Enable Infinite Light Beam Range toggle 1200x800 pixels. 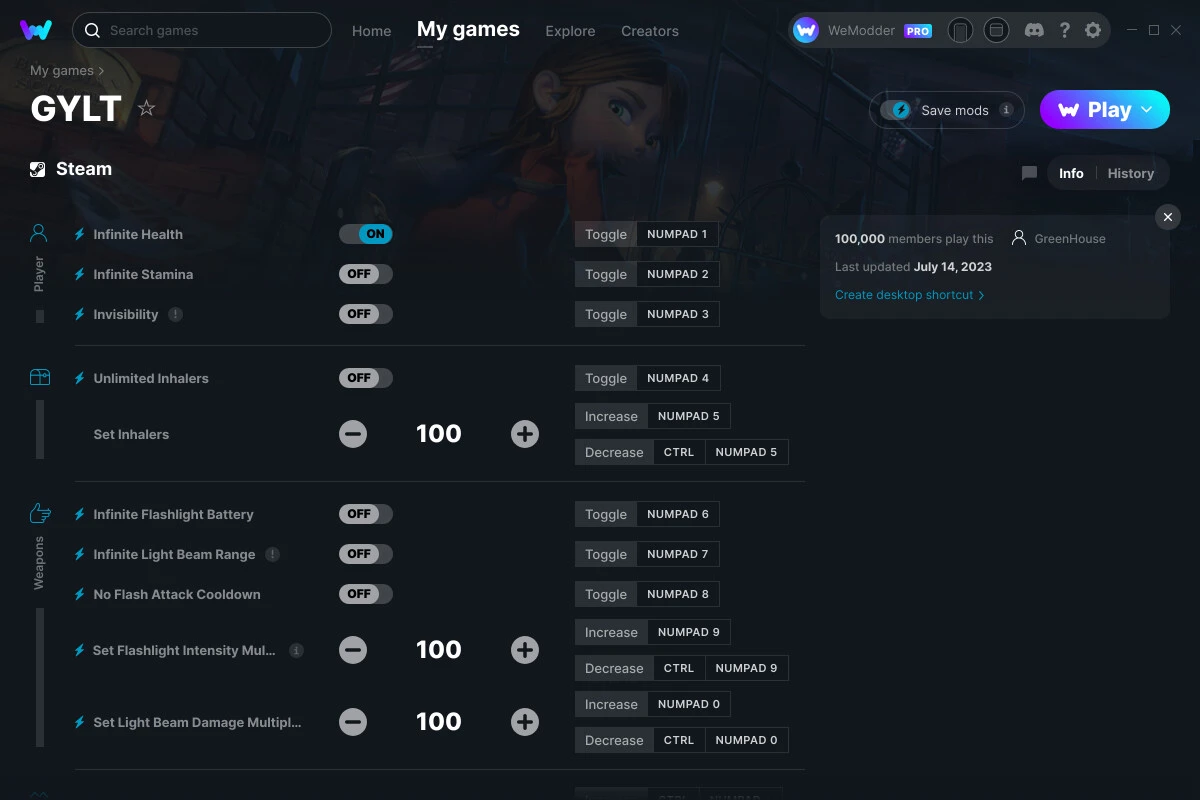pyautogui.click(x=366, y=554)
